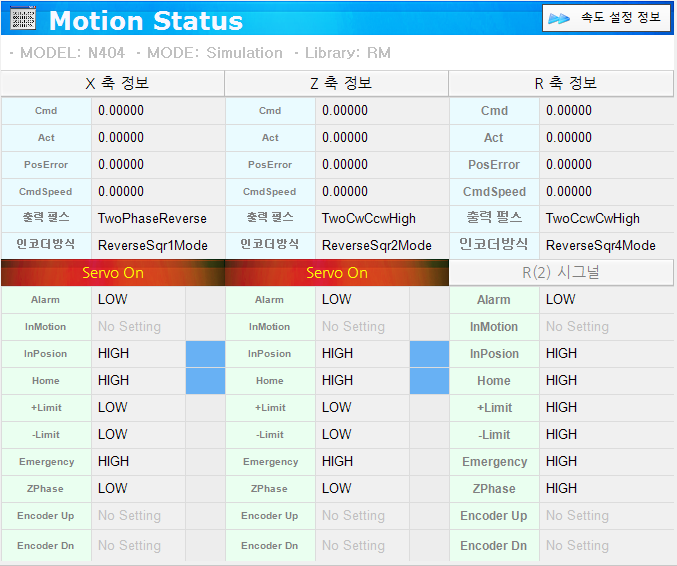The image size is (677, 566).
Task: Click X axis Alarm LOW value
Action: point(113,300)
